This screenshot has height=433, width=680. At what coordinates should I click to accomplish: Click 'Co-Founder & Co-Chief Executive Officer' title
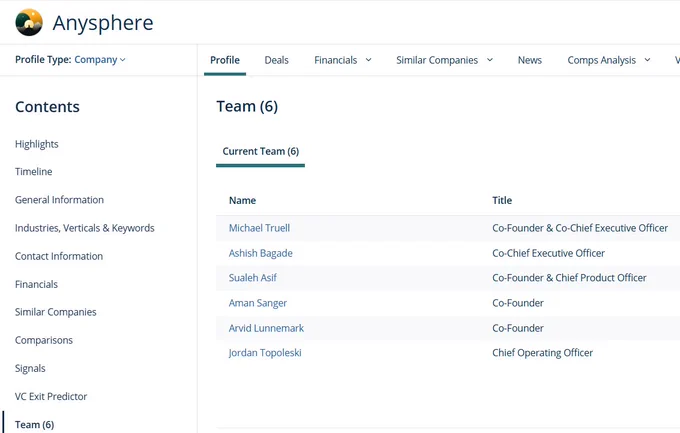pyautogui.click(x=580, y=228)
